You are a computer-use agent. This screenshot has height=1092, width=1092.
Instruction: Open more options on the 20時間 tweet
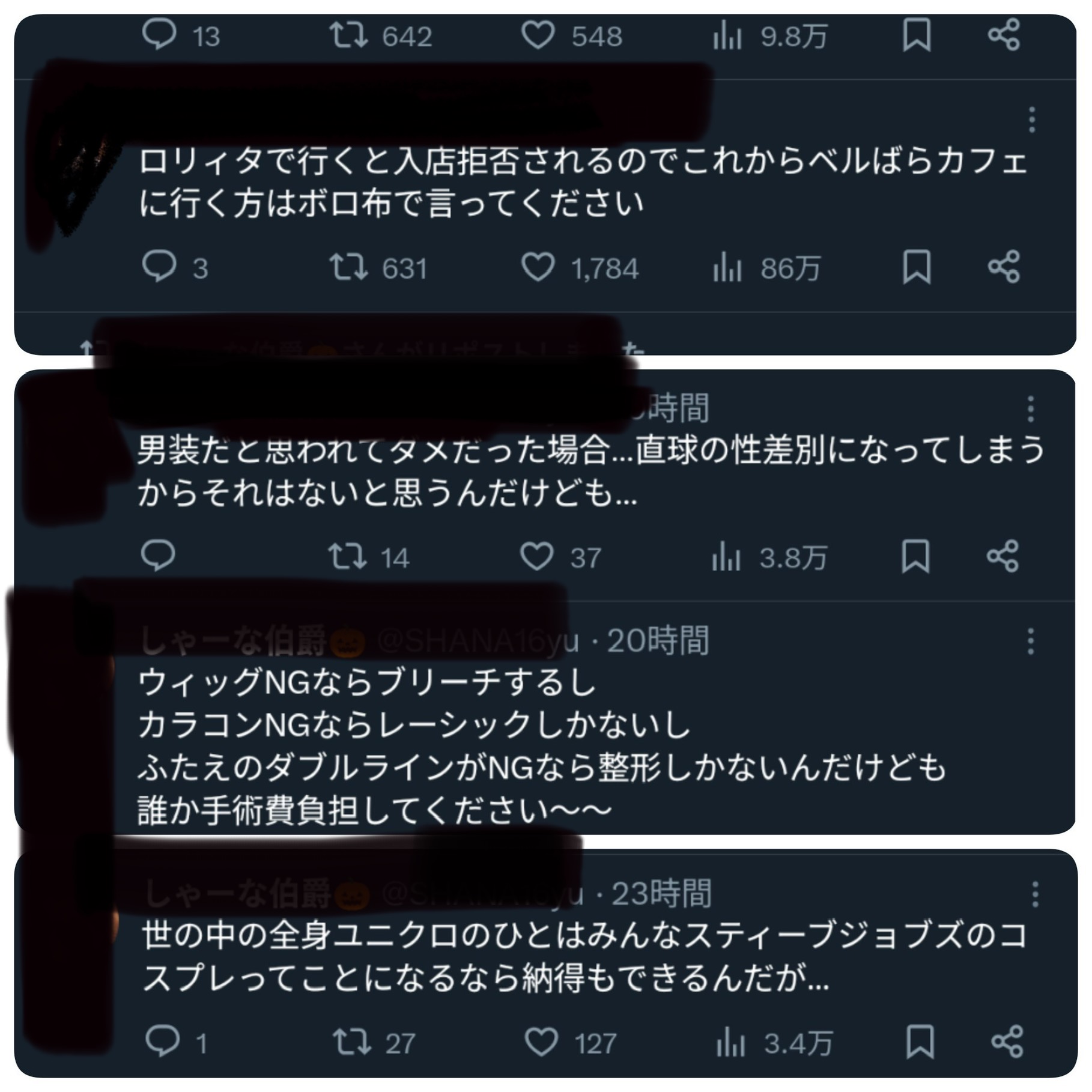tap(1031, 641)
